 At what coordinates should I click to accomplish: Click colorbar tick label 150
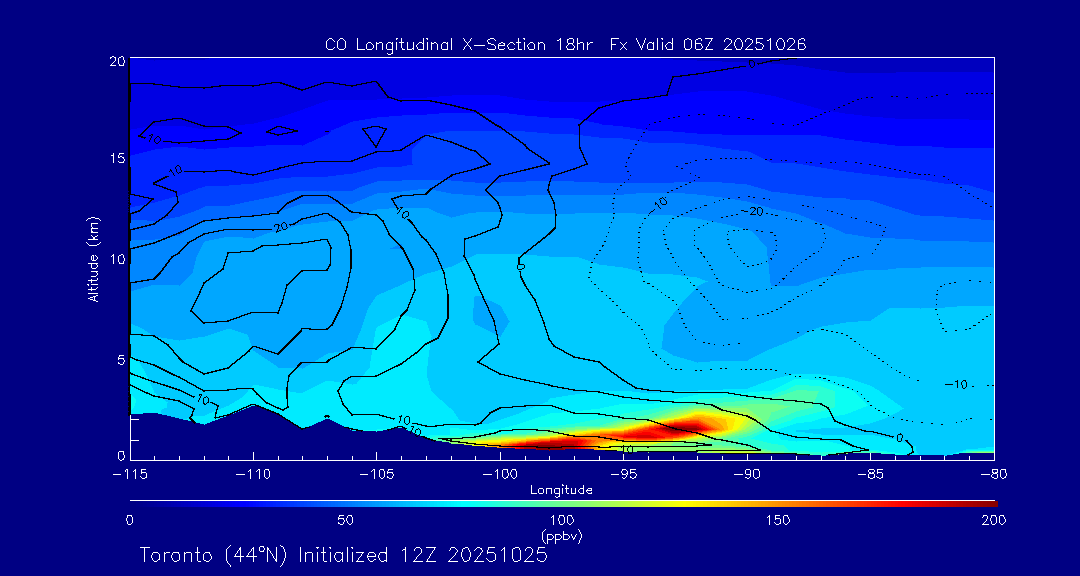tap(778, 520)
